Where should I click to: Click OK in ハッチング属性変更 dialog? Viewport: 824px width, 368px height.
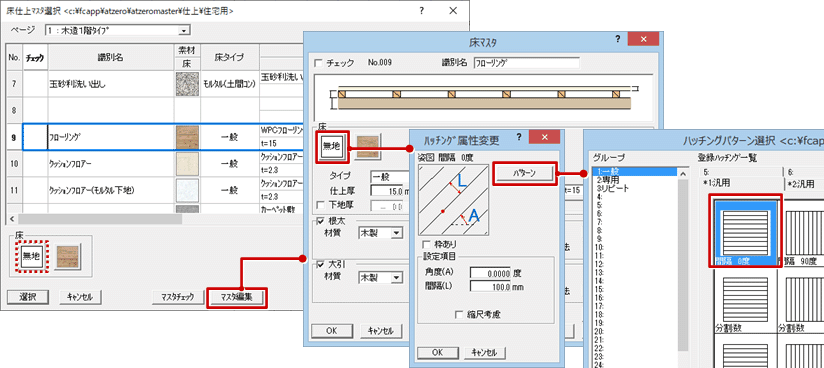[437, 352]
